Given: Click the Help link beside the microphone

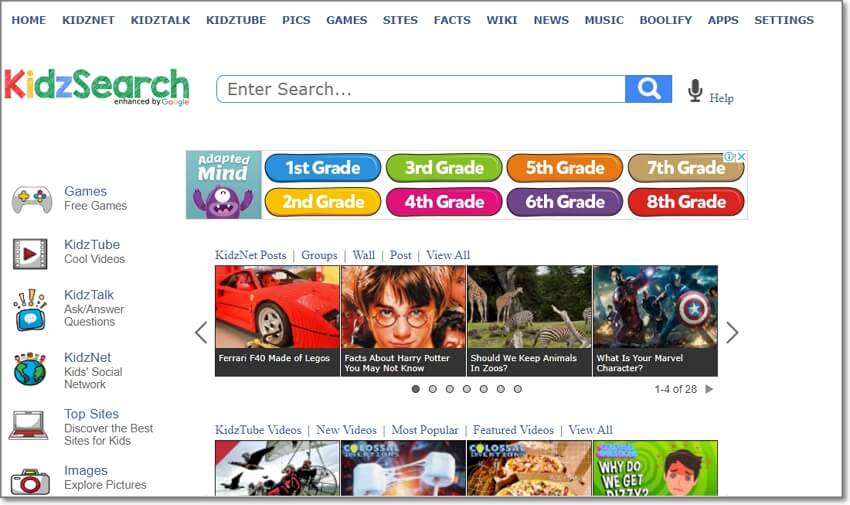Looking at the screenshot, I should [721, 98].
